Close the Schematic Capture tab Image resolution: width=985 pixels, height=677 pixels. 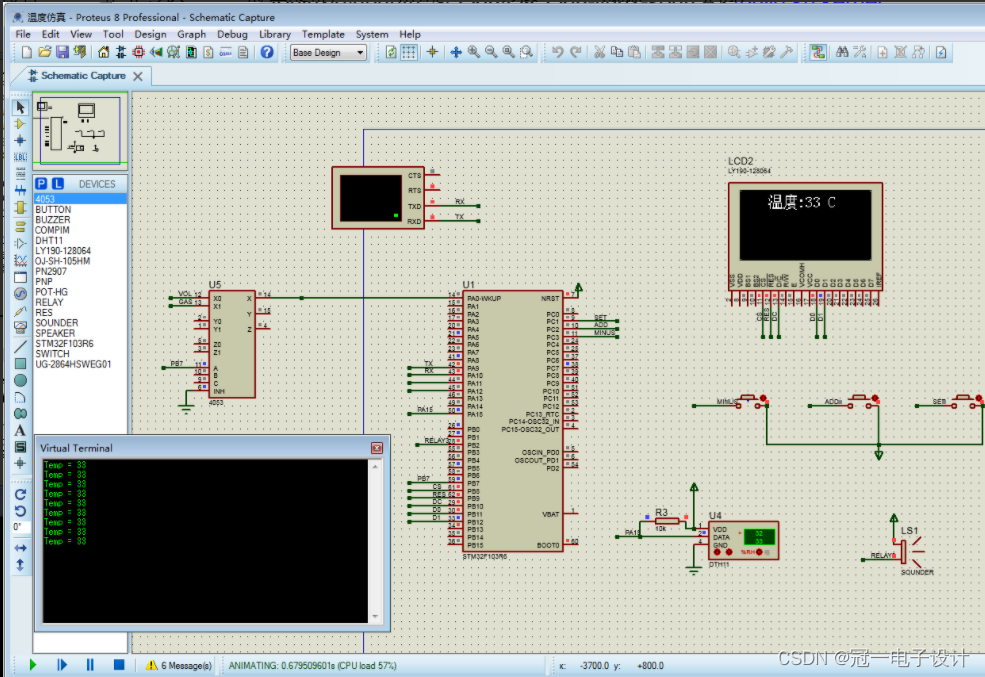(138, 76)
